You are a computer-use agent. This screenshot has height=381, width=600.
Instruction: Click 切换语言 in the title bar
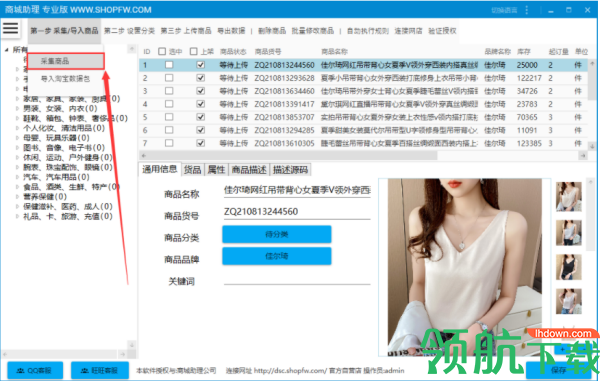504,10
